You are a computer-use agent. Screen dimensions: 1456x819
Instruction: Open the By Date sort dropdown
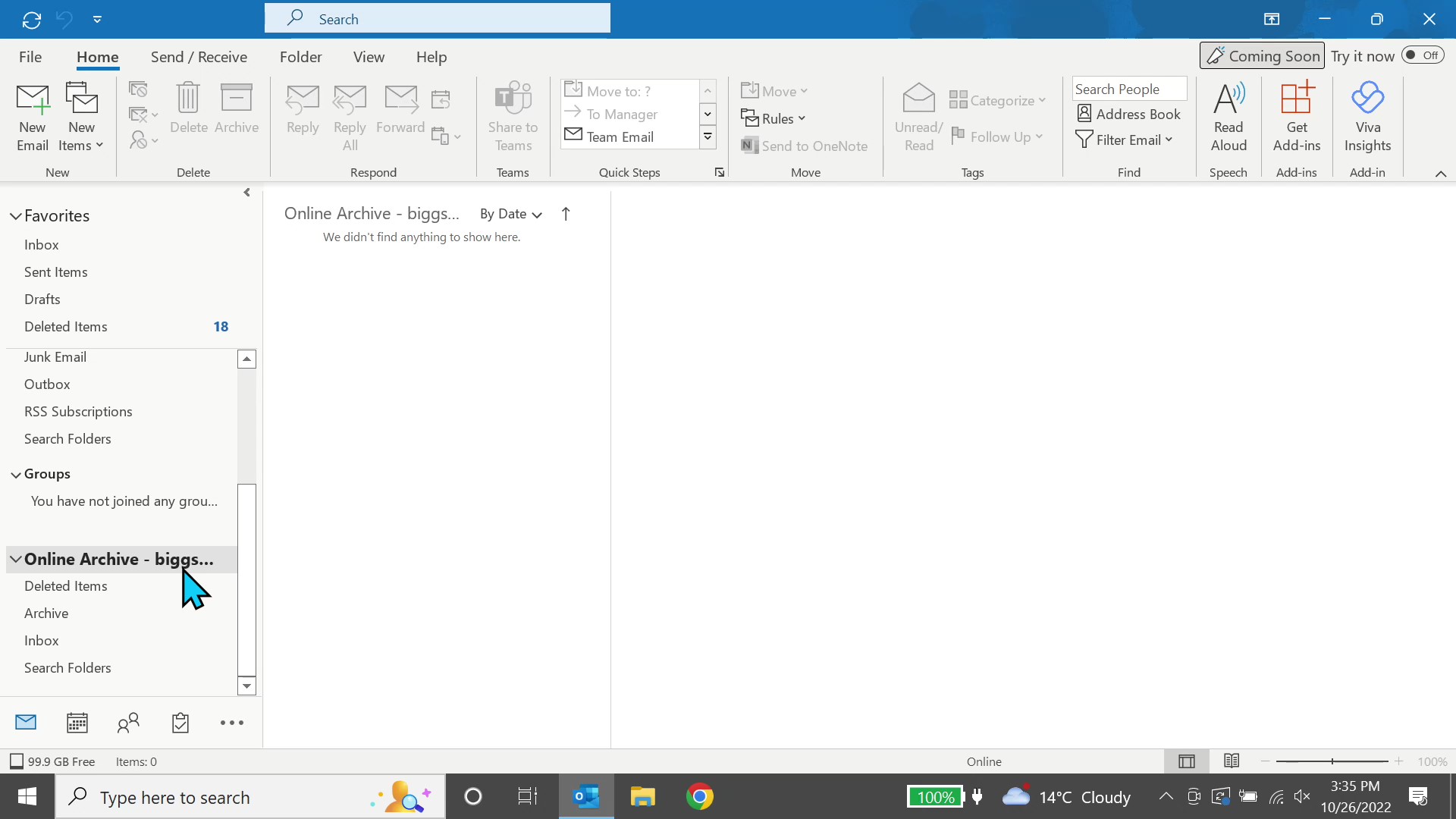tap(510, 214)
